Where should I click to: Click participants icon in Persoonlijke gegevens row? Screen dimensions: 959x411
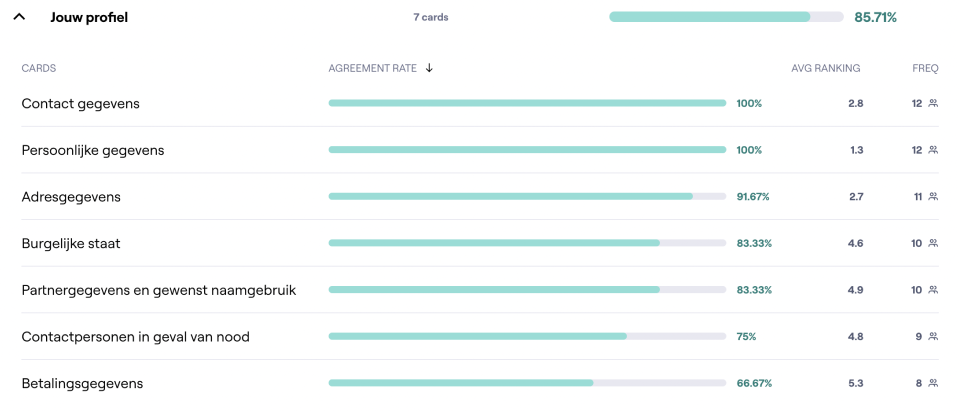click(933, 150)
